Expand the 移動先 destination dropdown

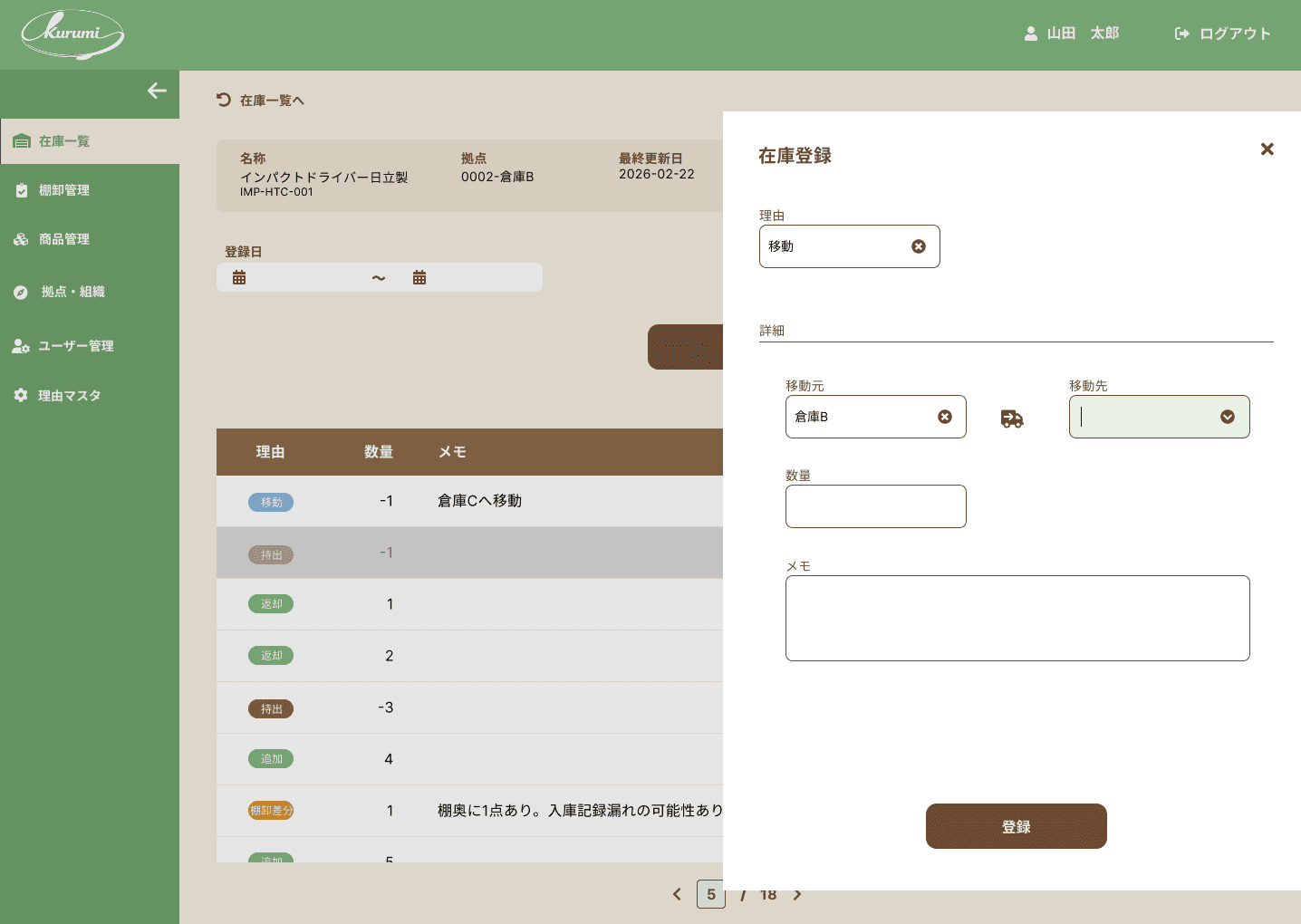1228,417
